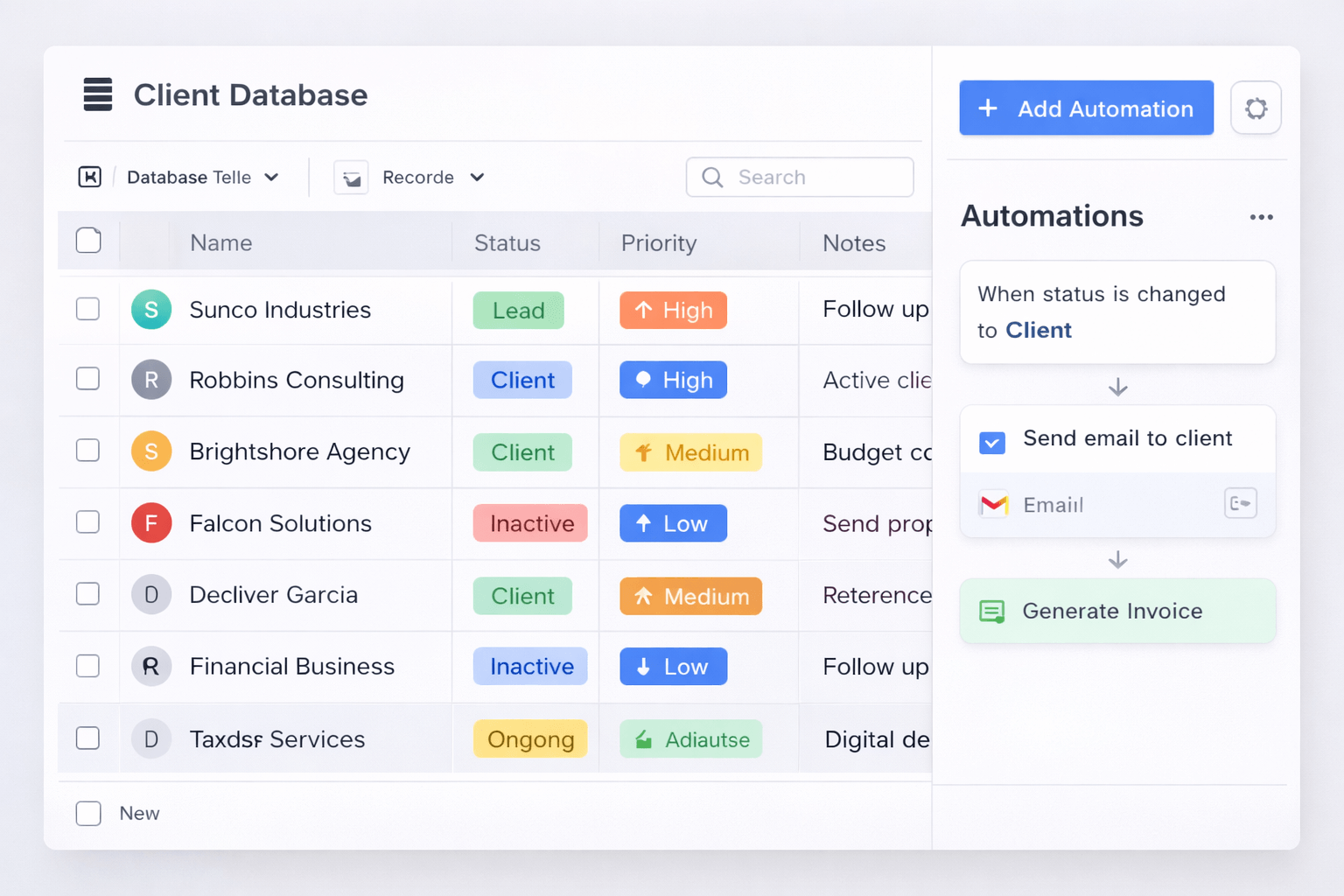
Task: Select the Financial Business row checkbox
Action: point(87,666)
